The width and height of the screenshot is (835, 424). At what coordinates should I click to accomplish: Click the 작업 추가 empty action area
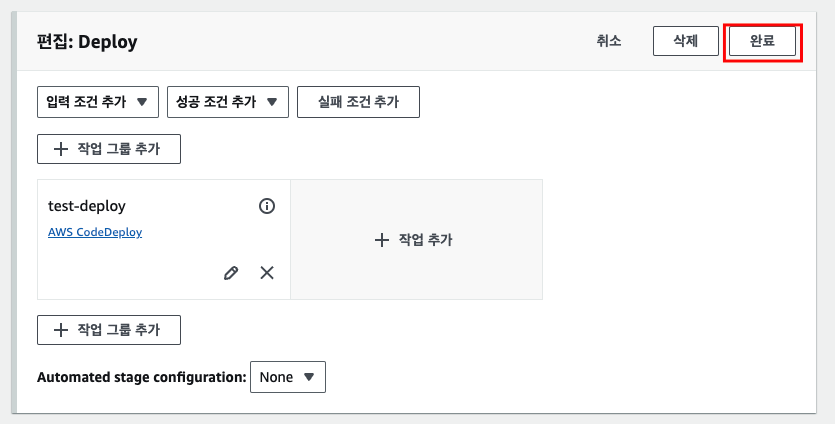pyautogui.click(x=416, y=240)
